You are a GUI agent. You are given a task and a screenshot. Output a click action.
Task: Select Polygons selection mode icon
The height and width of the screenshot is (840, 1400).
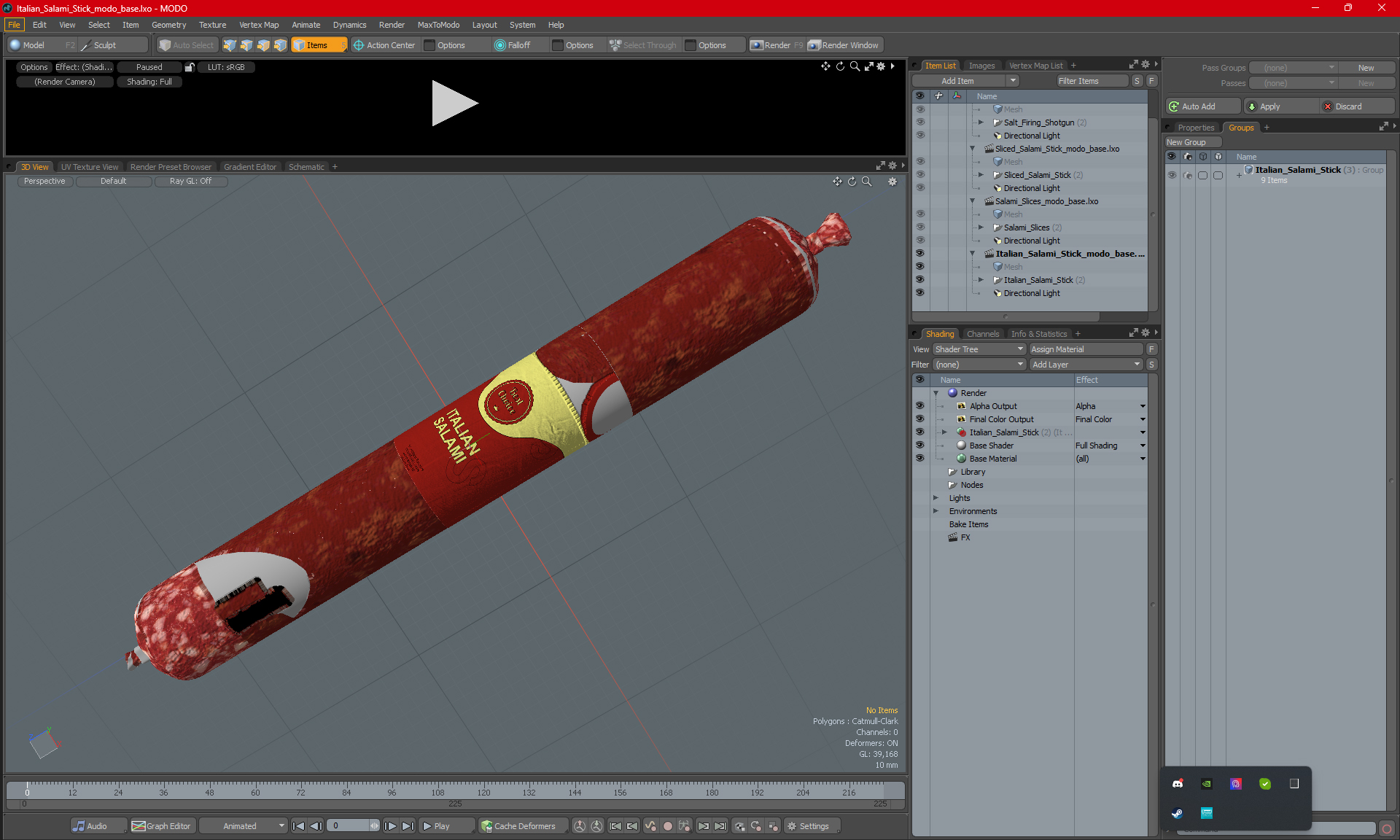pos(263,45)
